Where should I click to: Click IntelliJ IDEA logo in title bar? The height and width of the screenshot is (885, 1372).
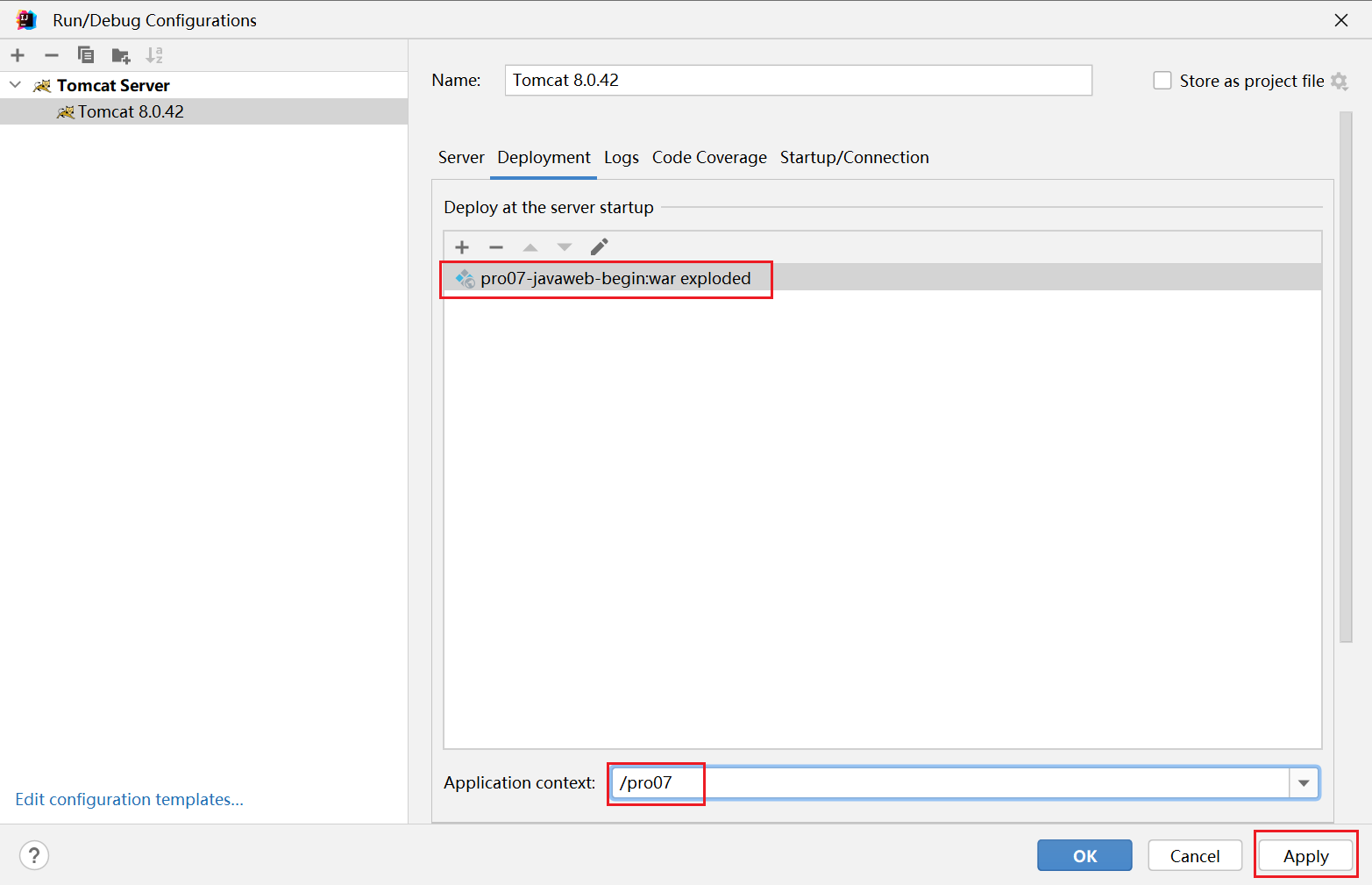pyautogui.click(x=26, y=19)
